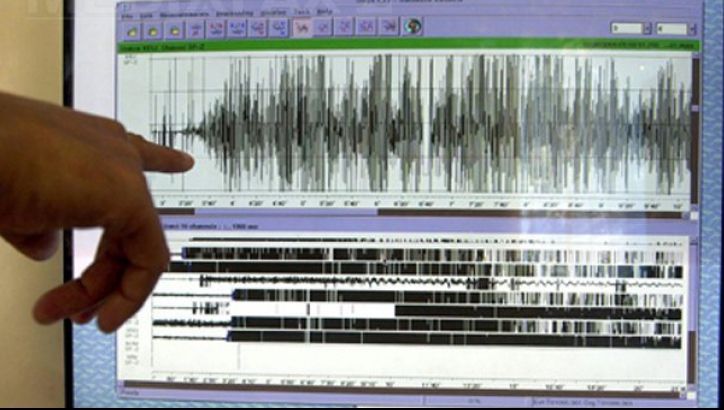This screenshot has height=410, width=724.
Task: Click the icon just right of the red waveform tool
Action: pyautogui.click(x=324, y=27)
